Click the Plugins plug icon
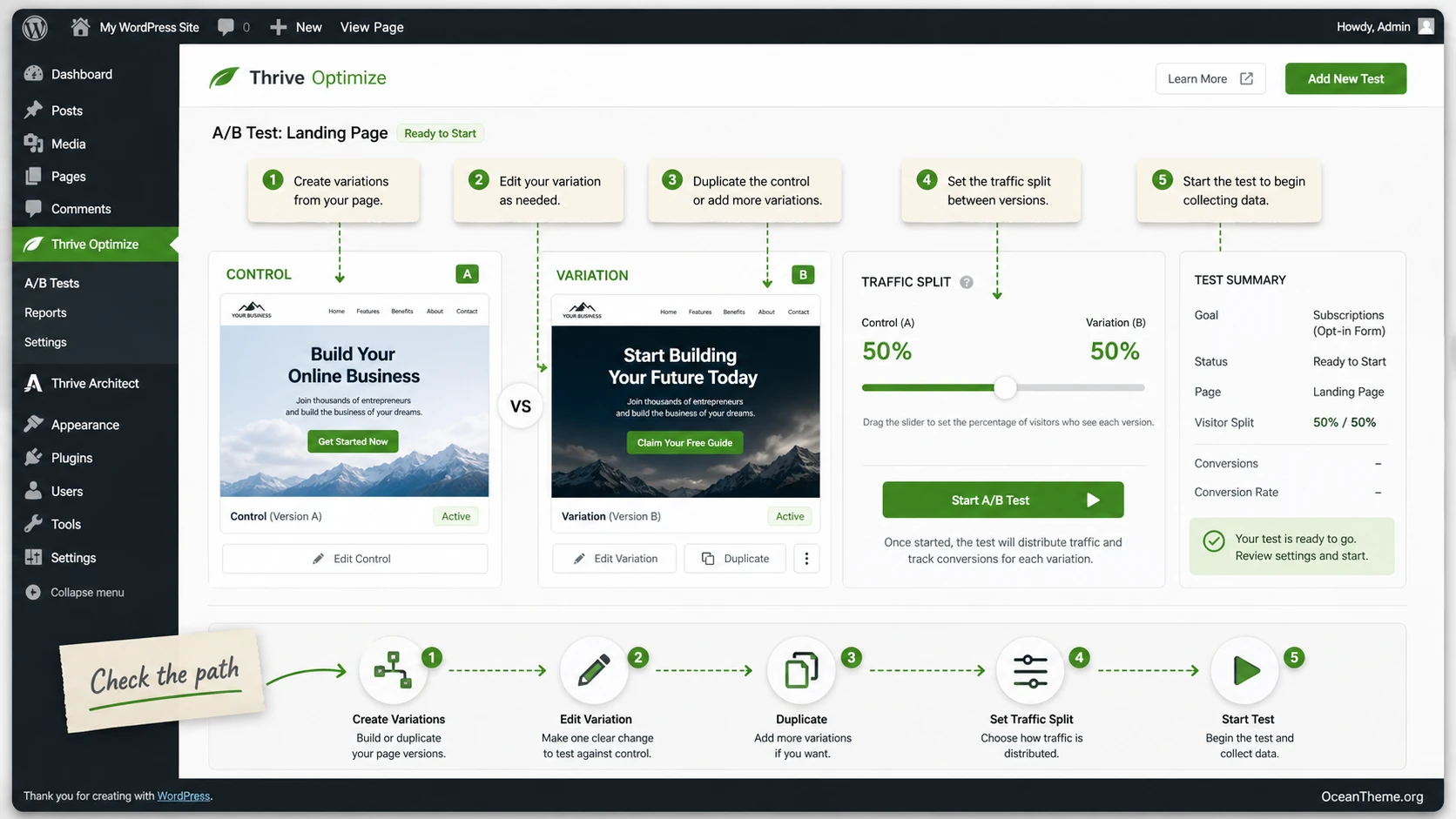This screenshot has width=1456, height=819. pyautogui.click(x=33, y=457)
